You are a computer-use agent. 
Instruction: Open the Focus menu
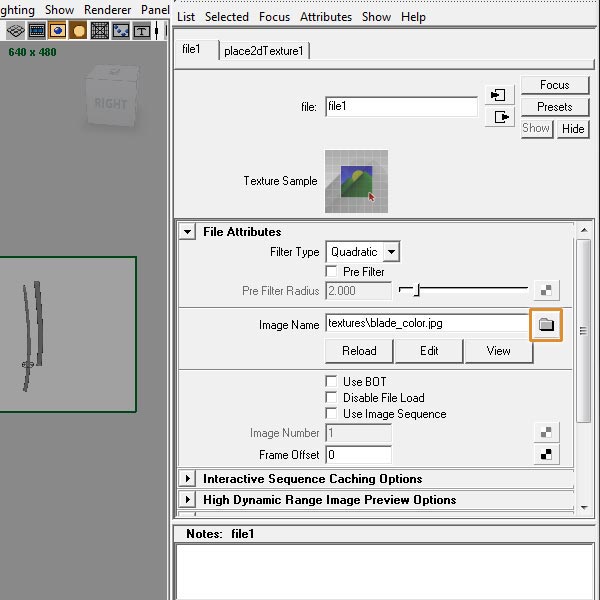(x=274, y=17)
